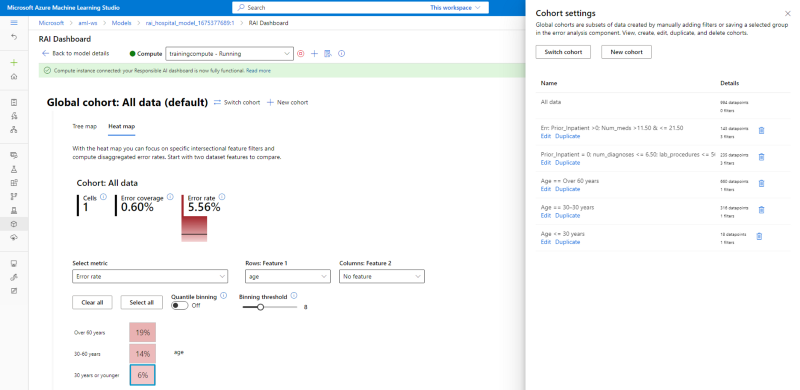
Task: Click New cohort next to Global cohort heading
Action: [x=287, y=102]
